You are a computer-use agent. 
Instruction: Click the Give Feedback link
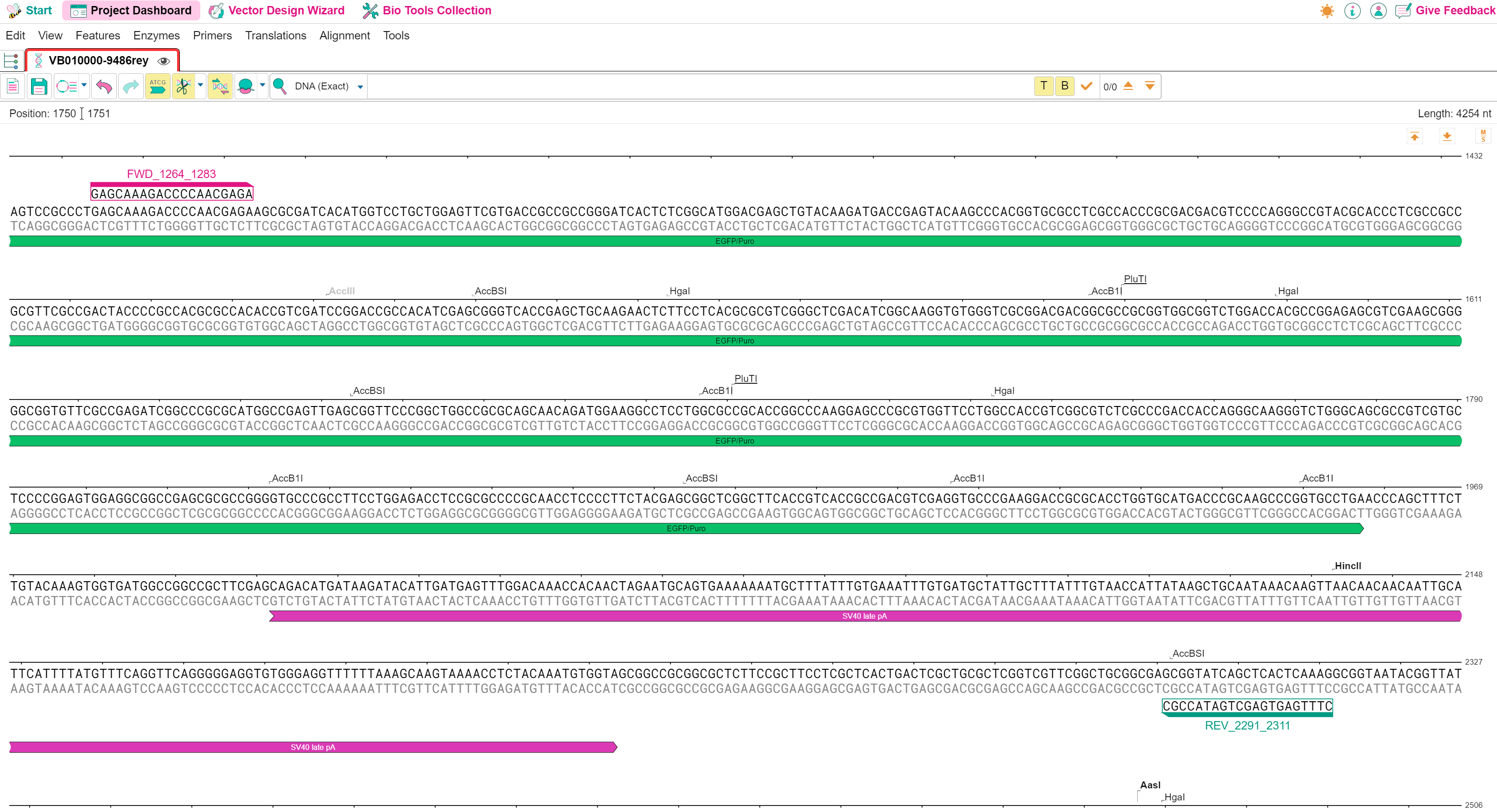point(1454,11)
